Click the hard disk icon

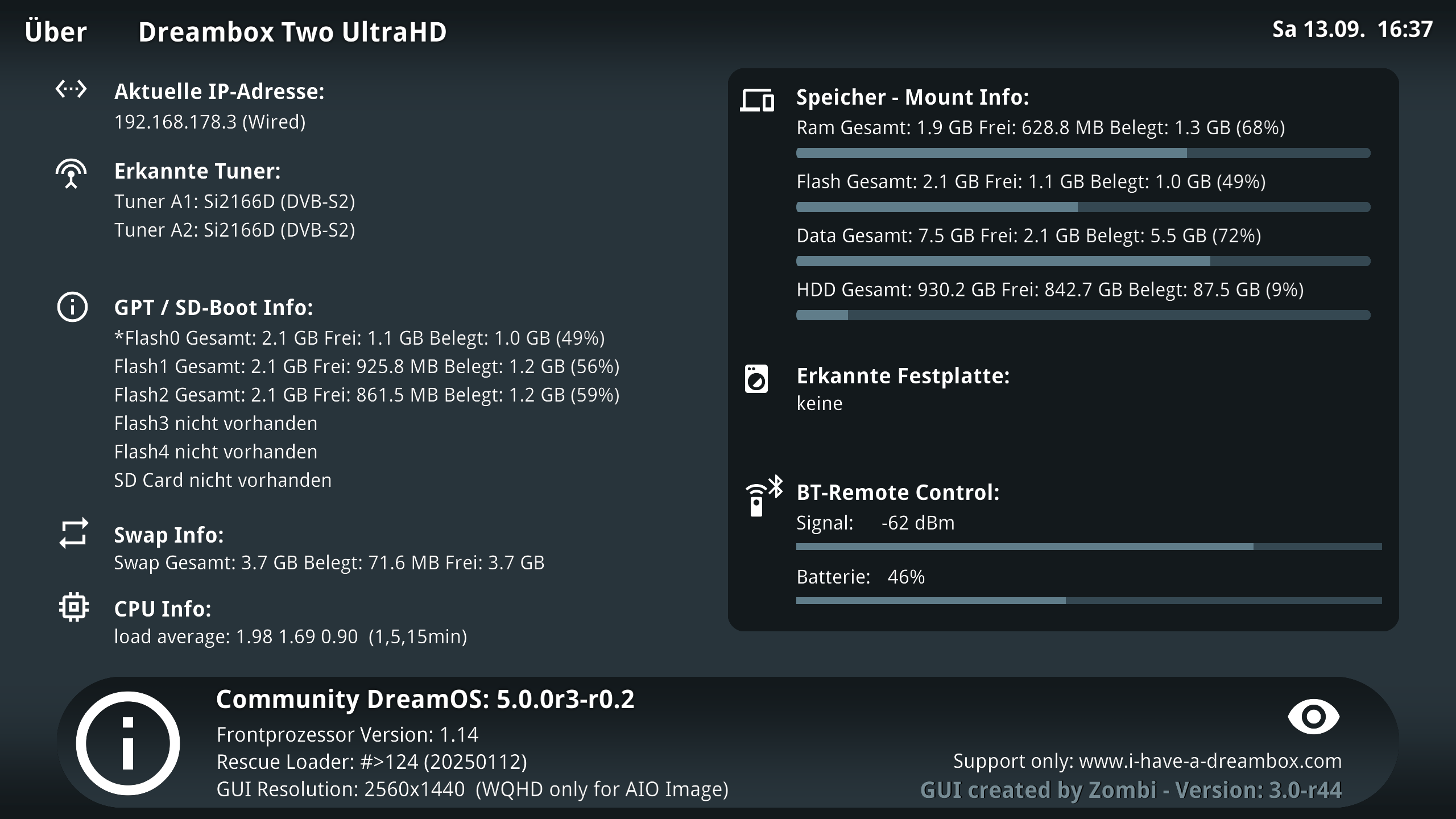(x=756, y=379)
